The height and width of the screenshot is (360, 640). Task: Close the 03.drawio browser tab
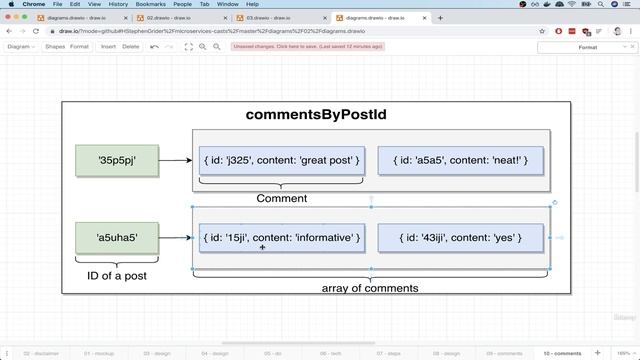coord(325,18)
